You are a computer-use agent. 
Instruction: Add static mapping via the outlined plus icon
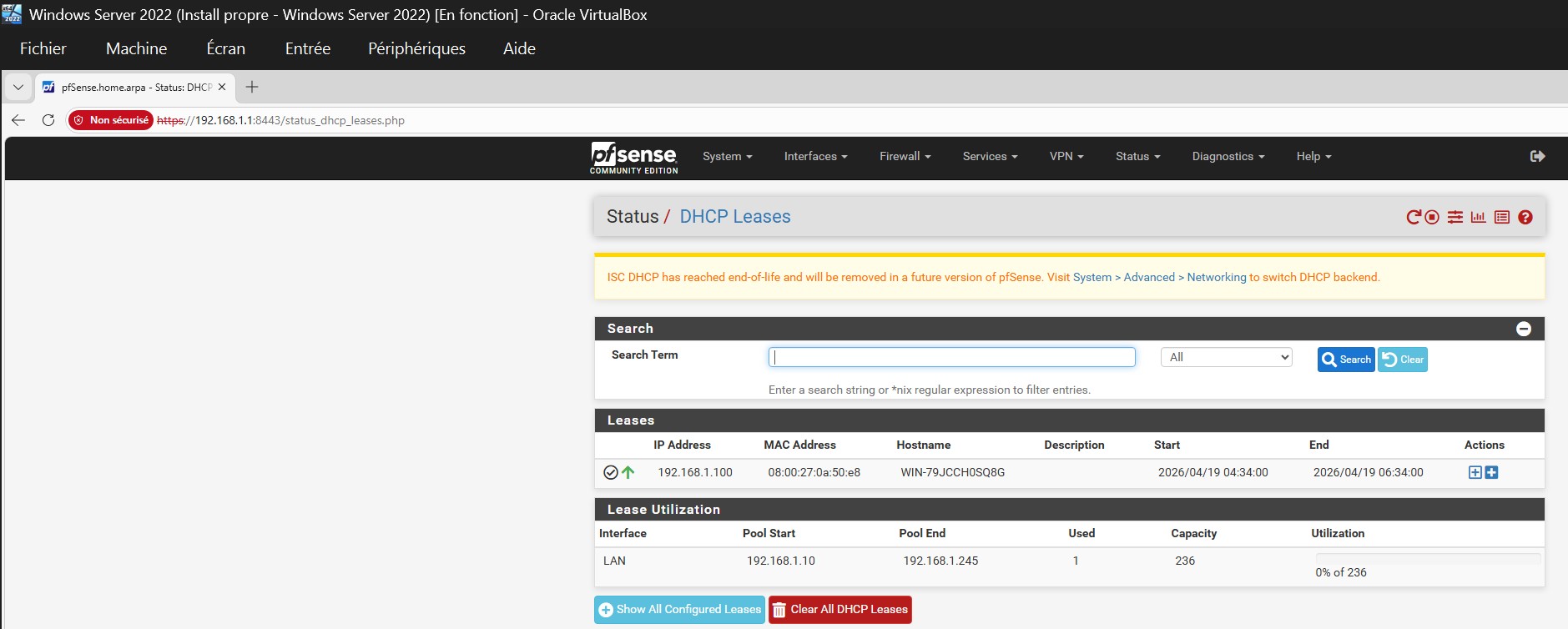[1475, 472]
